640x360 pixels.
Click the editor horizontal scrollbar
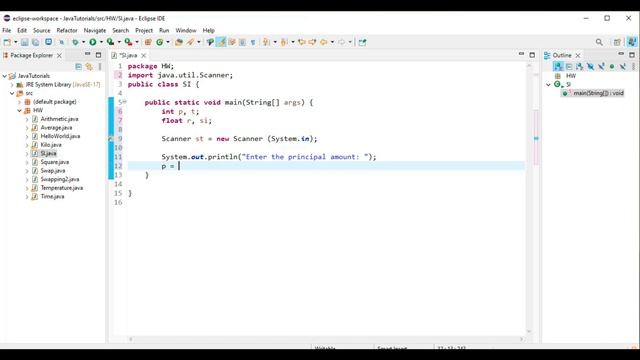point(326,339)
